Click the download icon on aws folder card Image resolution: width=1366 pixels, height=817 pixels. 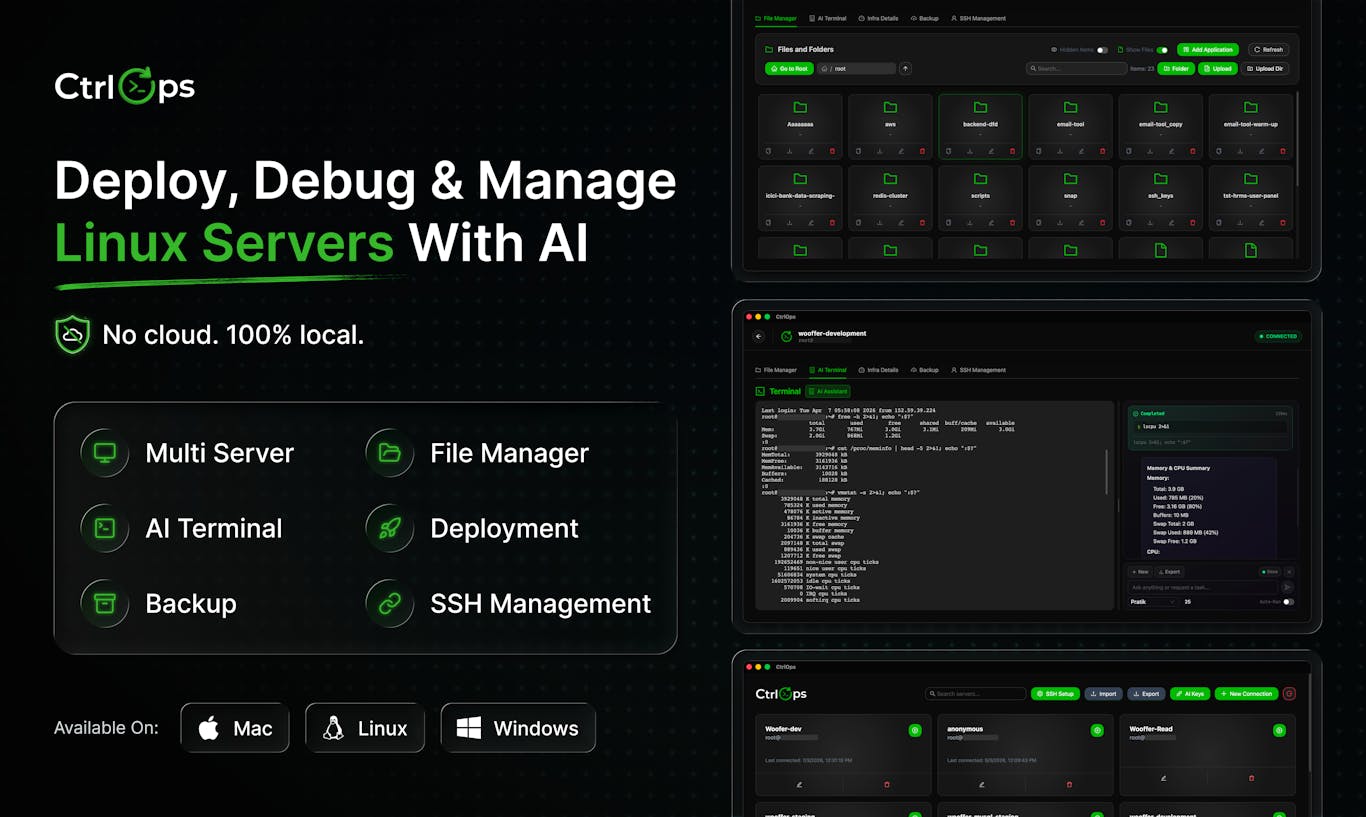coord(880,151)
